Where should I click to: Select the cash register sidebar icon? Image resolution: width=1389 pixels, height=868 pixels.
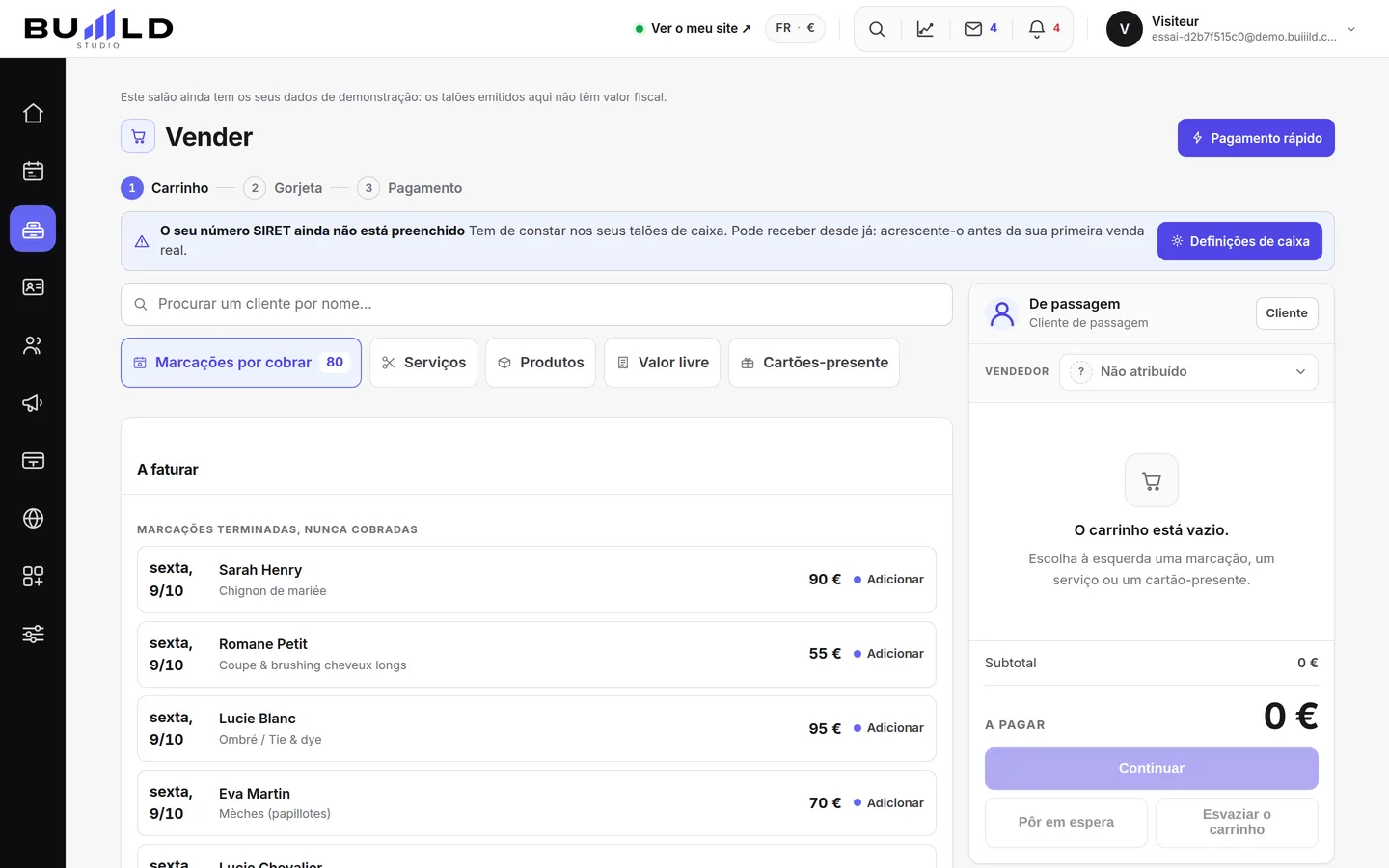coord(33,230)
